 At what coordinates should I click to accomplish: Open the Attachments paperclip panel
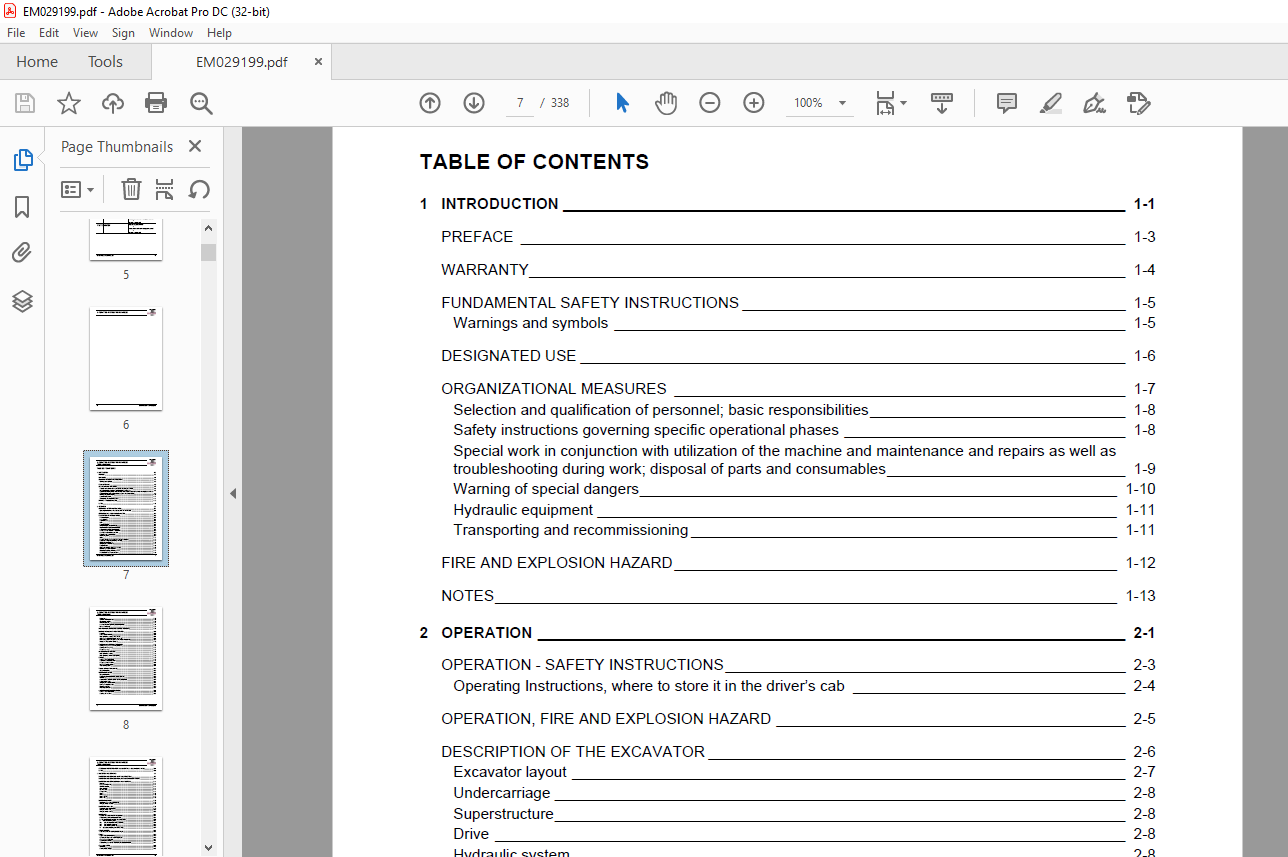pyautogui.click(x=22, y=253)
